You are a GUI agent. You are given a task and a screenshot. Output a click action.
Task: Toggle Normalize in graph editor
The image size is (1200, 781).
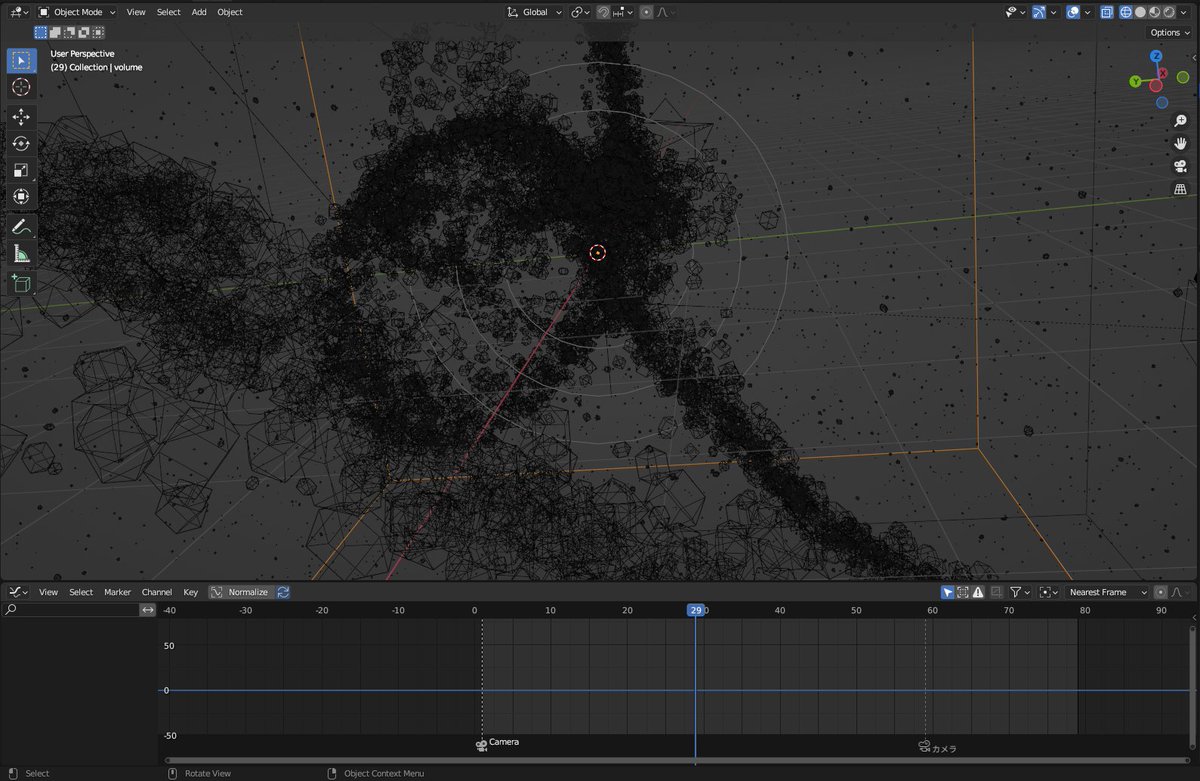tap(240, 592)
